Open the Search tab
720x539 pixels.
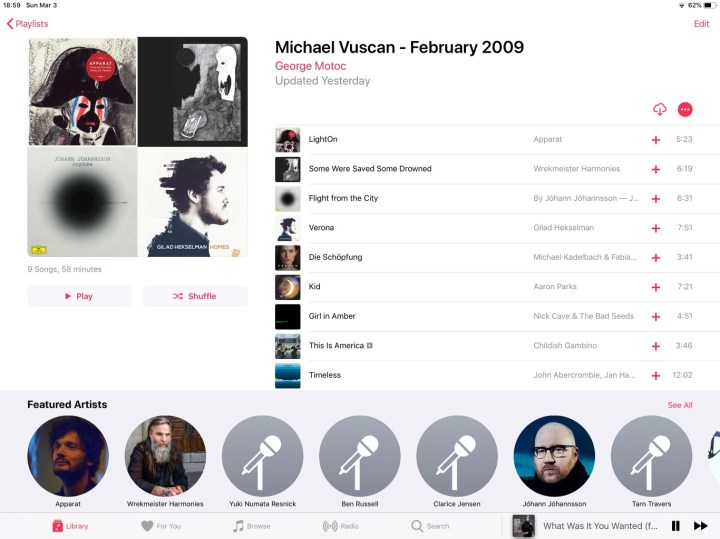tap(430, 526)
